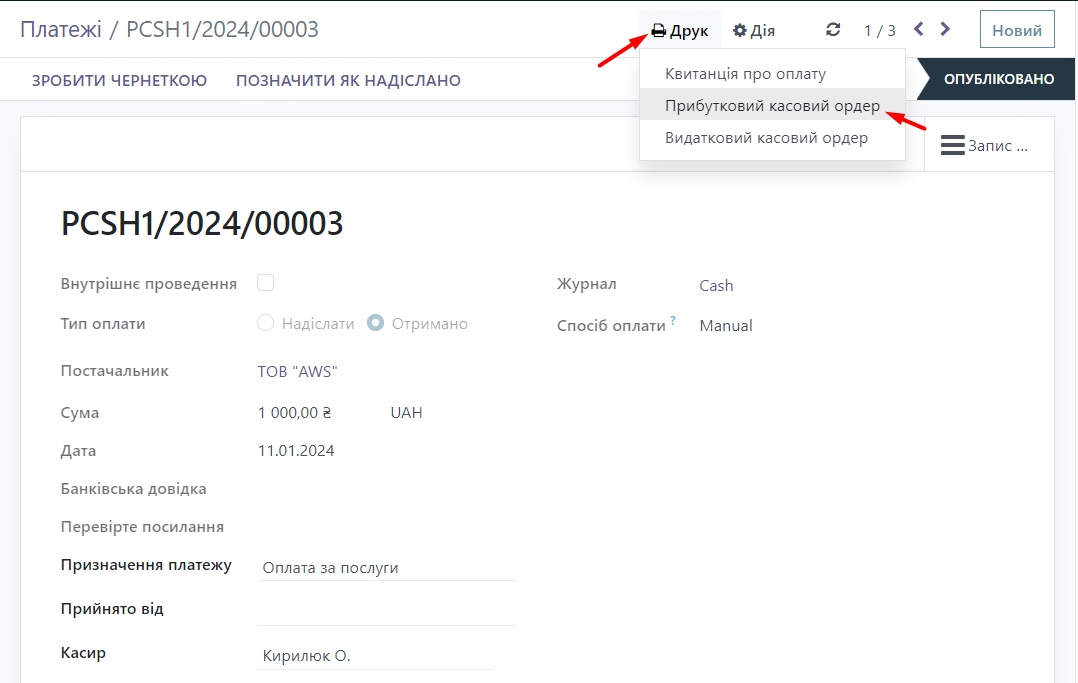Click the refresh record icon
Image resolution: width=1078 pixels, height=683 pixels.
tap(833, 30)
